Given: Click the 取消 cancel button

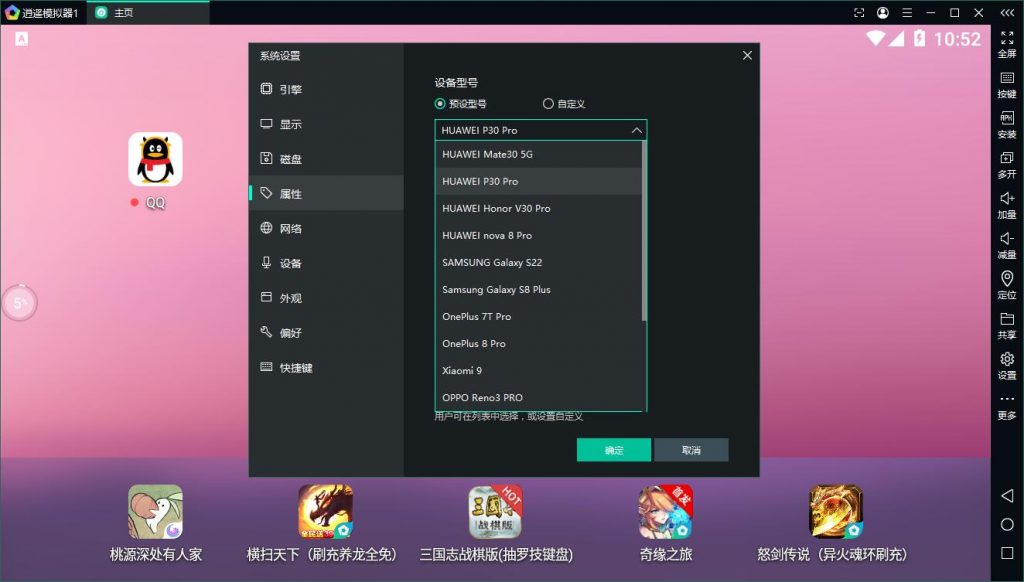Looking at the screenshot, I should (x=691, y=450).
